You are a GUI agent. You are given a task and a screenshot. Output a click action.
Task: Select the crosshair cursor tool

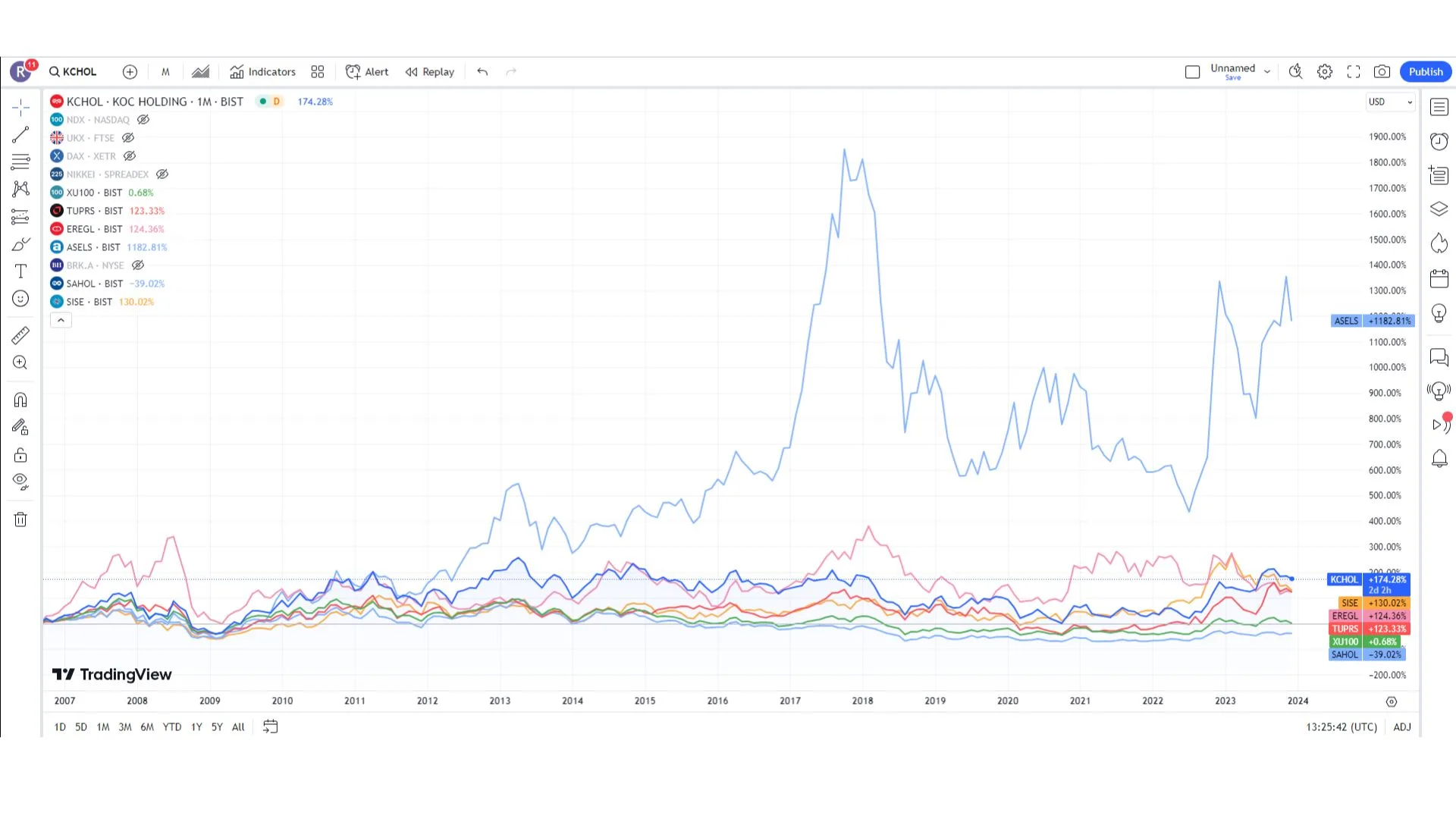pos(20,107)
